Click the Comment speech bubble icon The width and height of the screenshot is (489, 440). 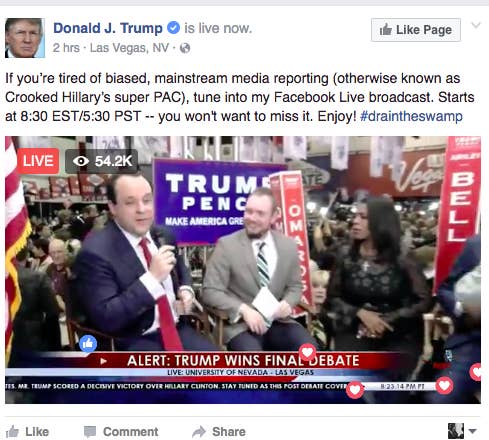(90, 432)
